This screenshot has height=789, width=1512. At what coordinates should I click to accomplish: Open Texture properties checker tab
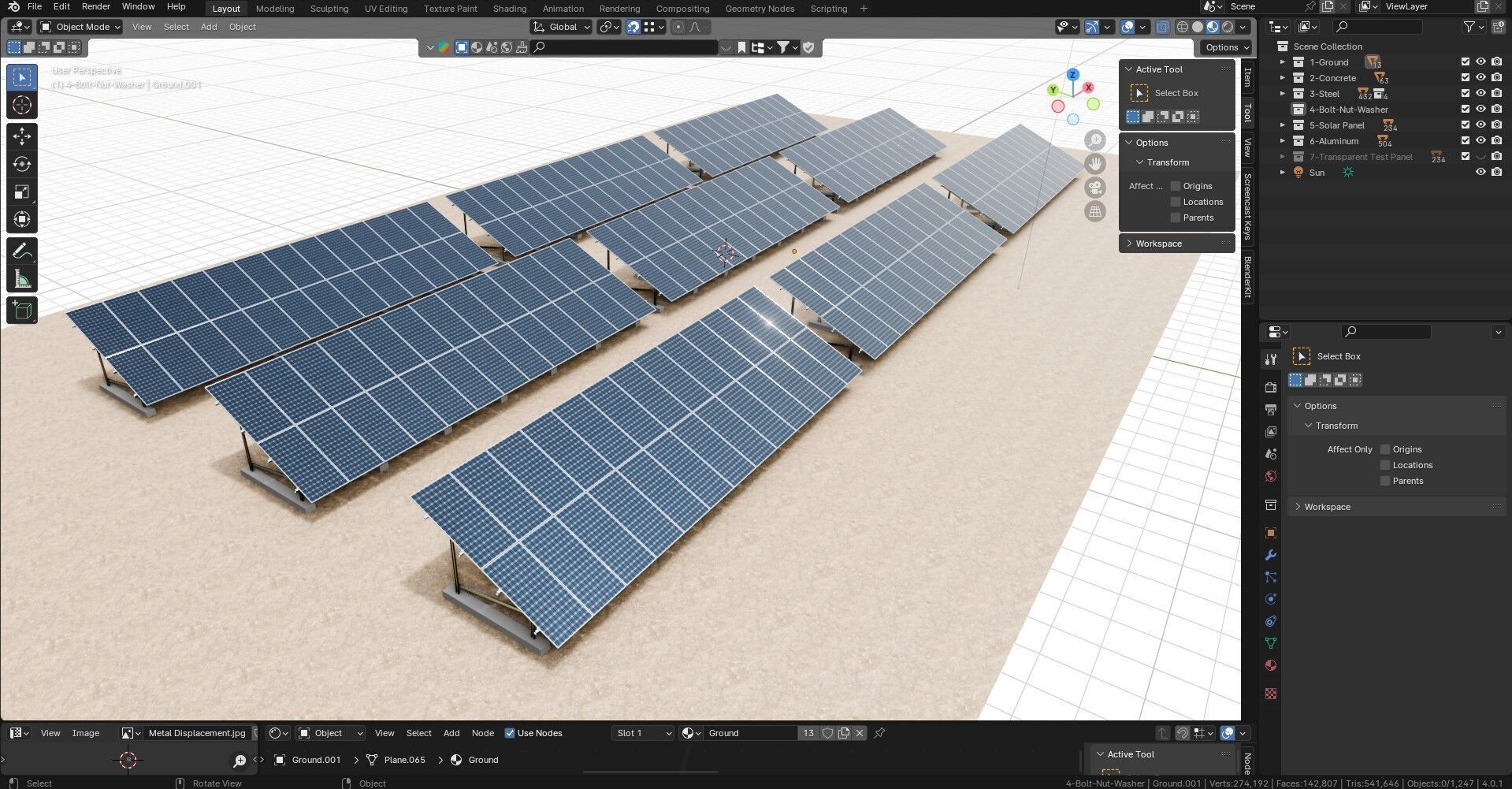1270,694
